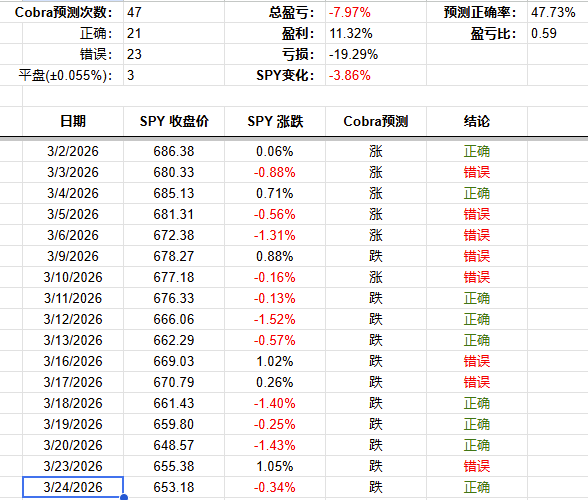
Task: Select closing price 653.18
Action: 174,487
